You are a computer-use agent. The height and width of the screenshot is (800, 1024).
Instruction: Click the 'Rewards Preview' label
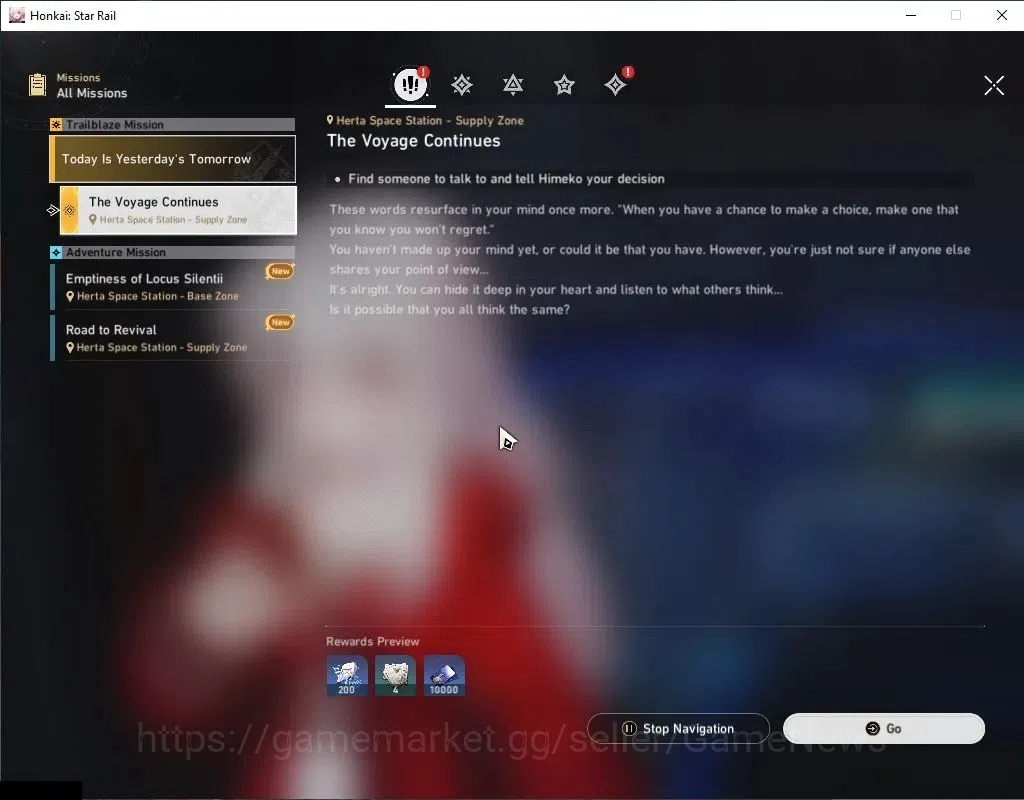click(x=373, y=641)
